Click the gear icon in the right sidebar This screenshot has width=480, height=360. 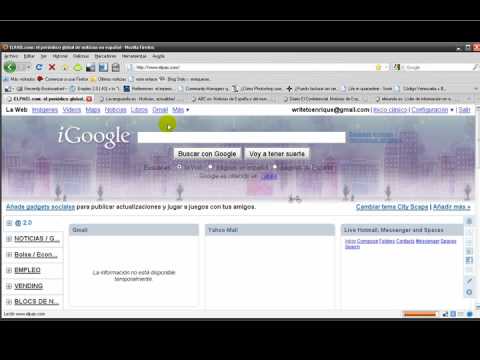[x=469, y=292]
